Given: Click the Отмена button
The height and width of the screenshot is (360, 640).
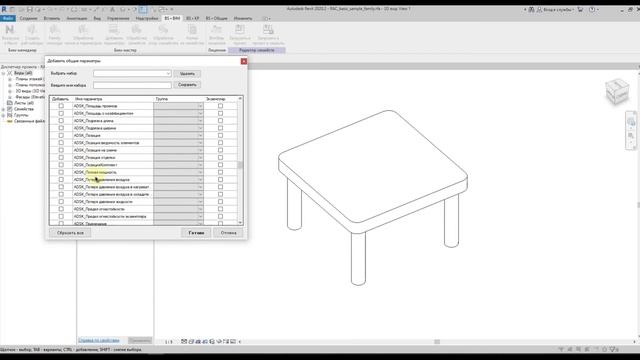Looking at the screenshot, I should tap(229, 233).
